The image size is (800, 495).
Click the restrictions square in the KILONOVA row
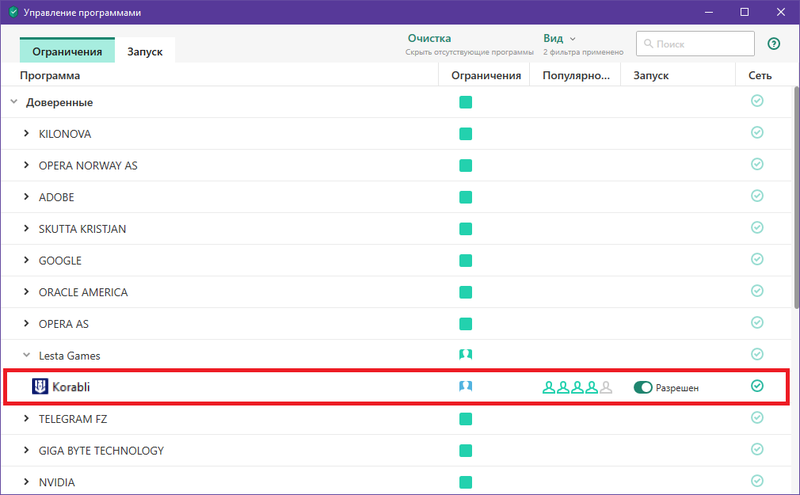[x=465, y=134]
